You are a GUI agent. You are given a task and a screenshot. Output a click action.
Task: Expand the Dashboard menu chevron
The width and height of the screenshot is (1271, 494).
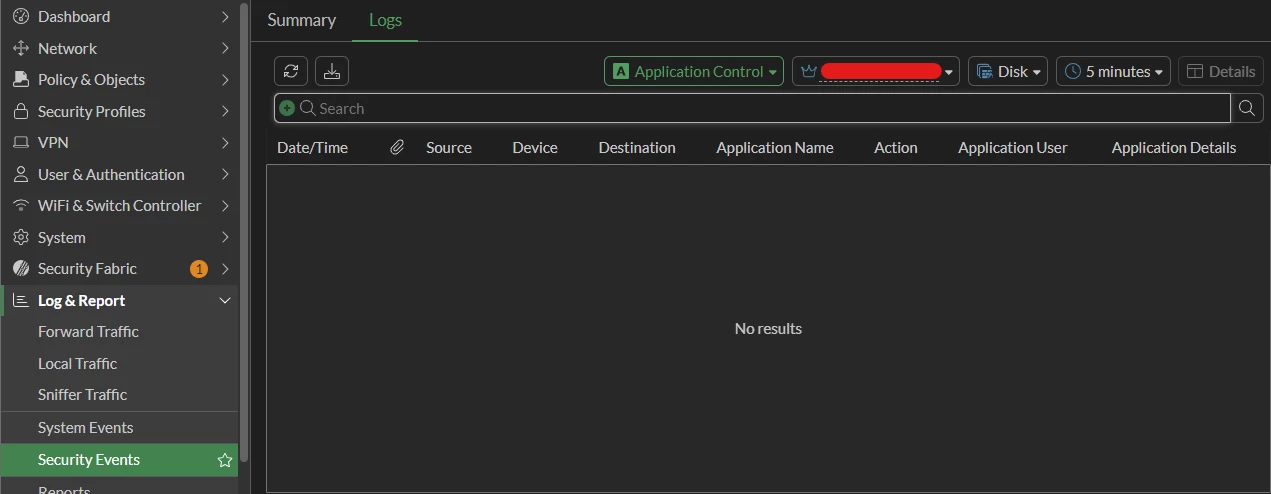click(225, 17)
